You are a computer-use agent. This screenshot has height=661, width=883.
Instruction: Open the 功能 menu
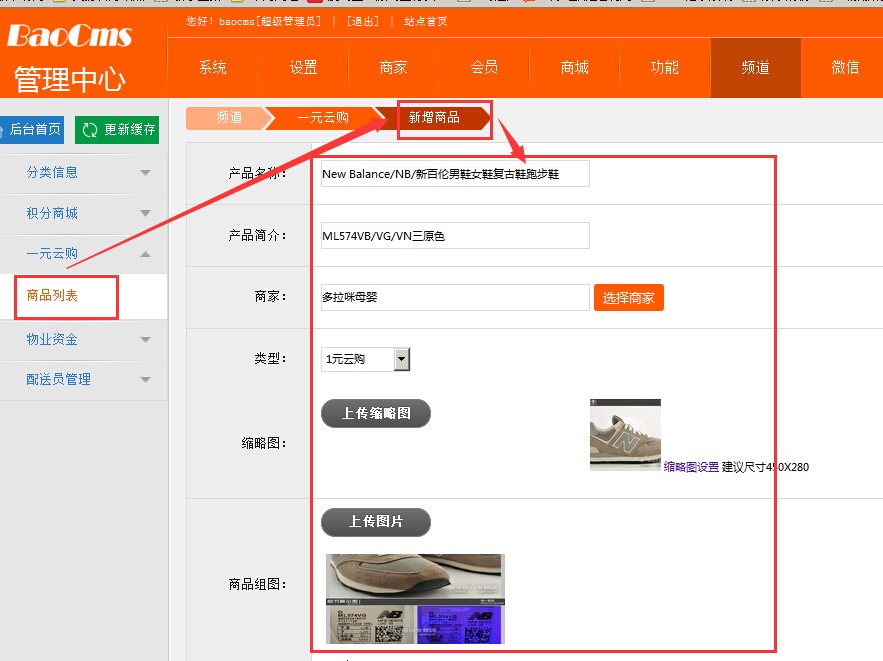(665, 68)
